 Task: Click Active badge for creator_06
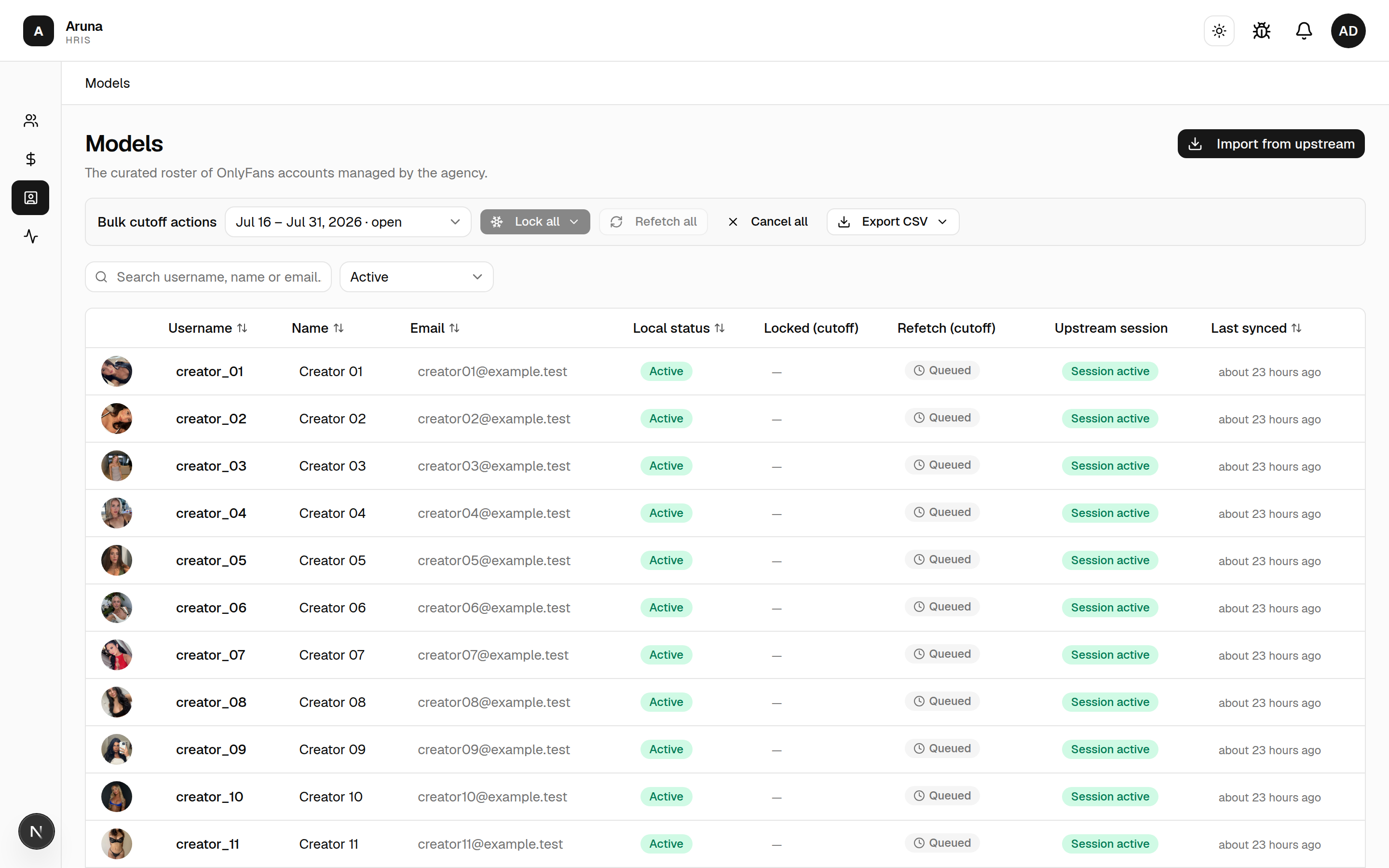point(666,608)
